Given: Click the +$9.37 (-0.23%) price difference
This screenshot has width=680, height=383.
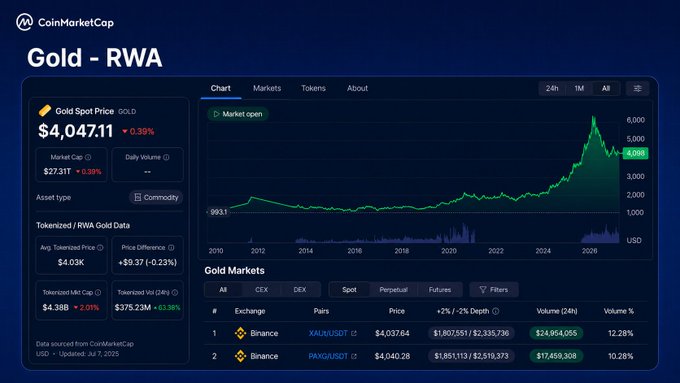Looking at the screenshot, I should click(x=147, y=262).
